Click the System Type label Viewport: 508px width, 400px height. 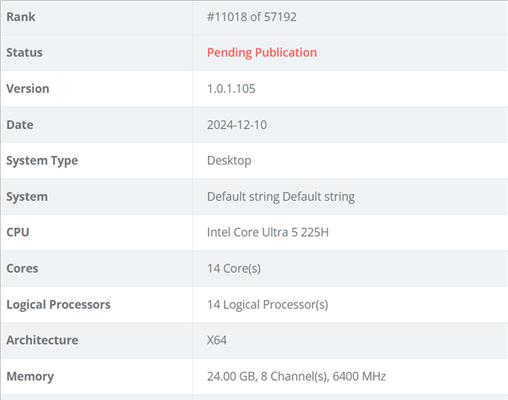pyautogui.click(x=42, y=161)
